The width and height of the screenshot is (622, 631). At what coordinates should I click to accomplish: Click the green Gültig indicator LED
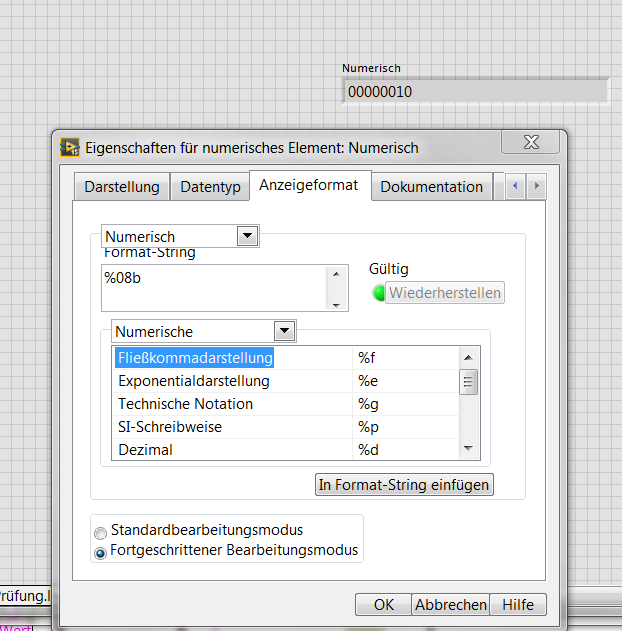pyautogui.click(x=378, y=293)
